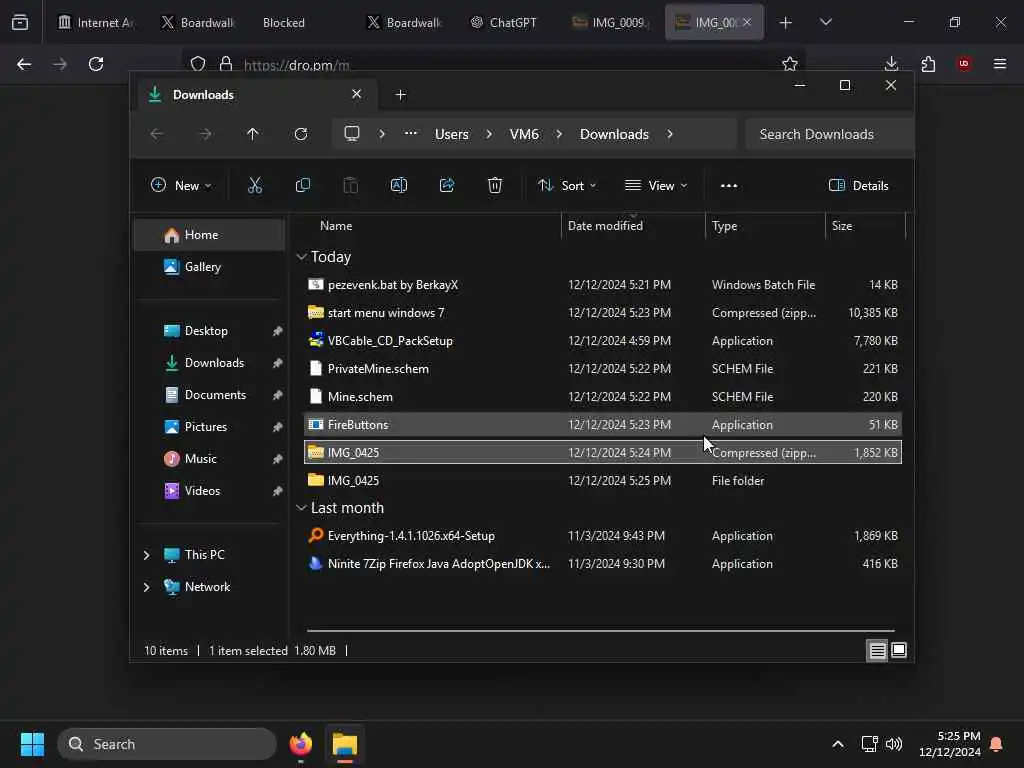Click the Windows taskbar Search box
The width and height of the screenshot is (1024, 768).
pyautogui.click(x=167, y=744)
